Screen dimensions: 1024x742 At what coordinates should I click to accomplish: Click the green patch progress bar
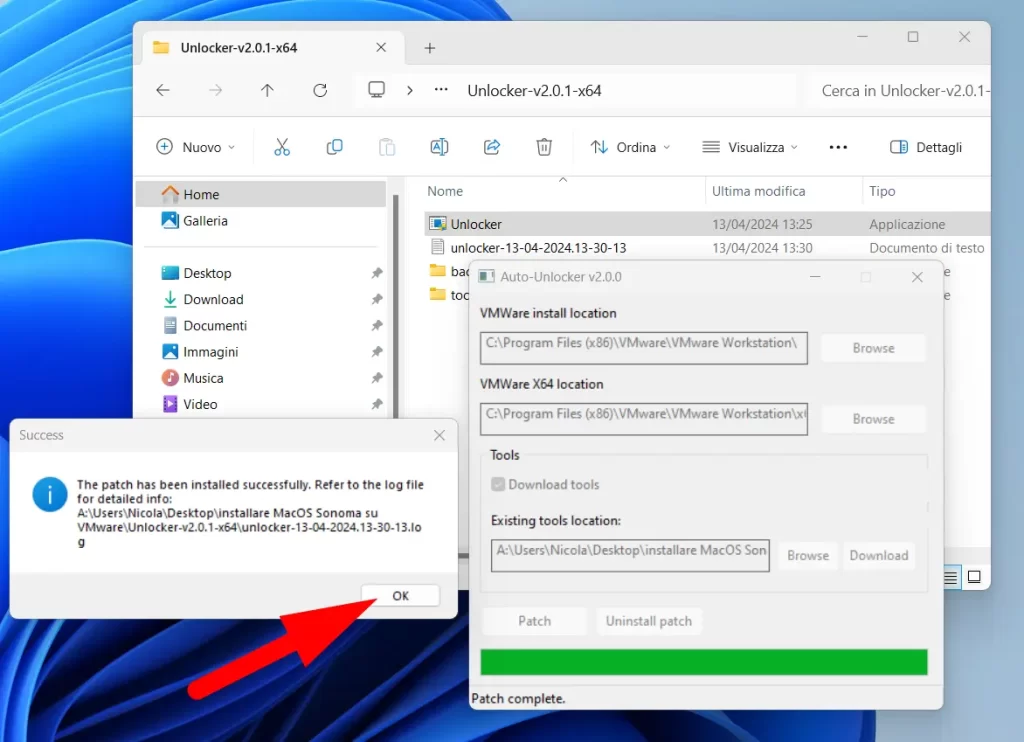point(703,662)
